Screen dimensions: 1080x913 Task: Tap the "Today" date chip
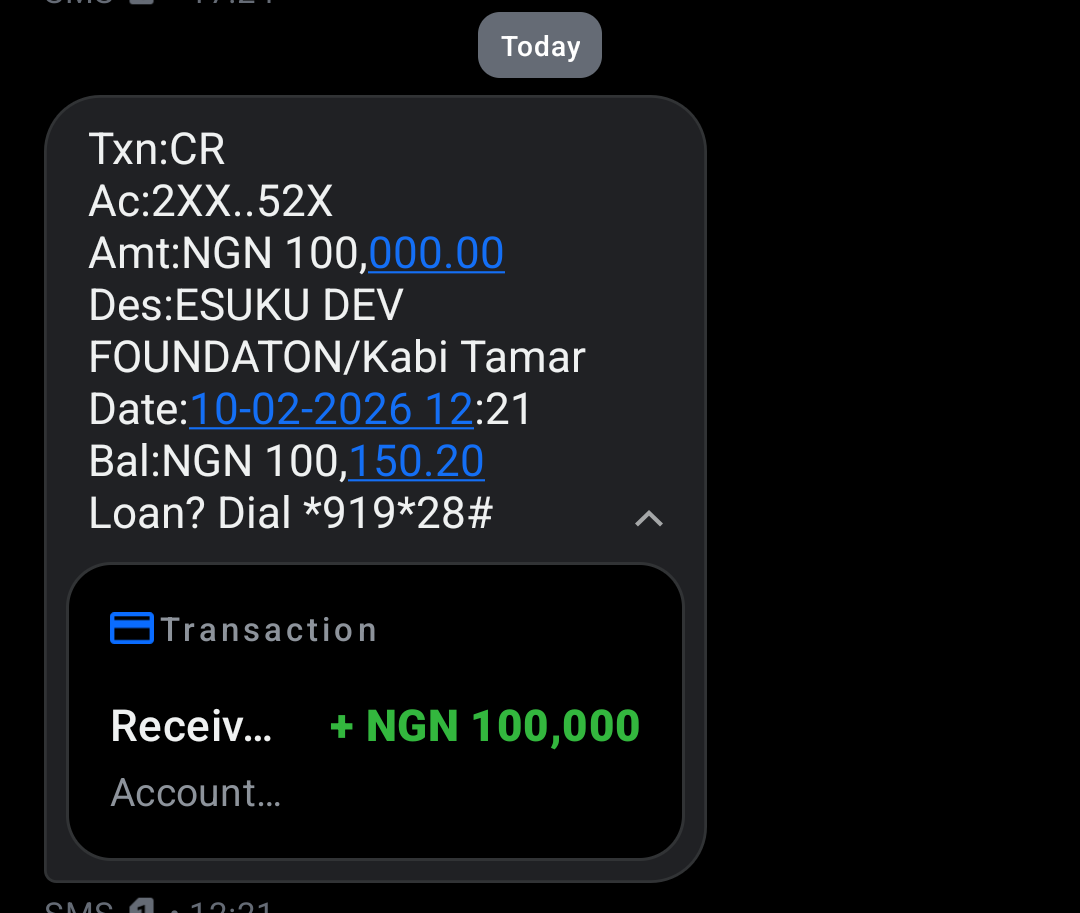click(540, 46)
